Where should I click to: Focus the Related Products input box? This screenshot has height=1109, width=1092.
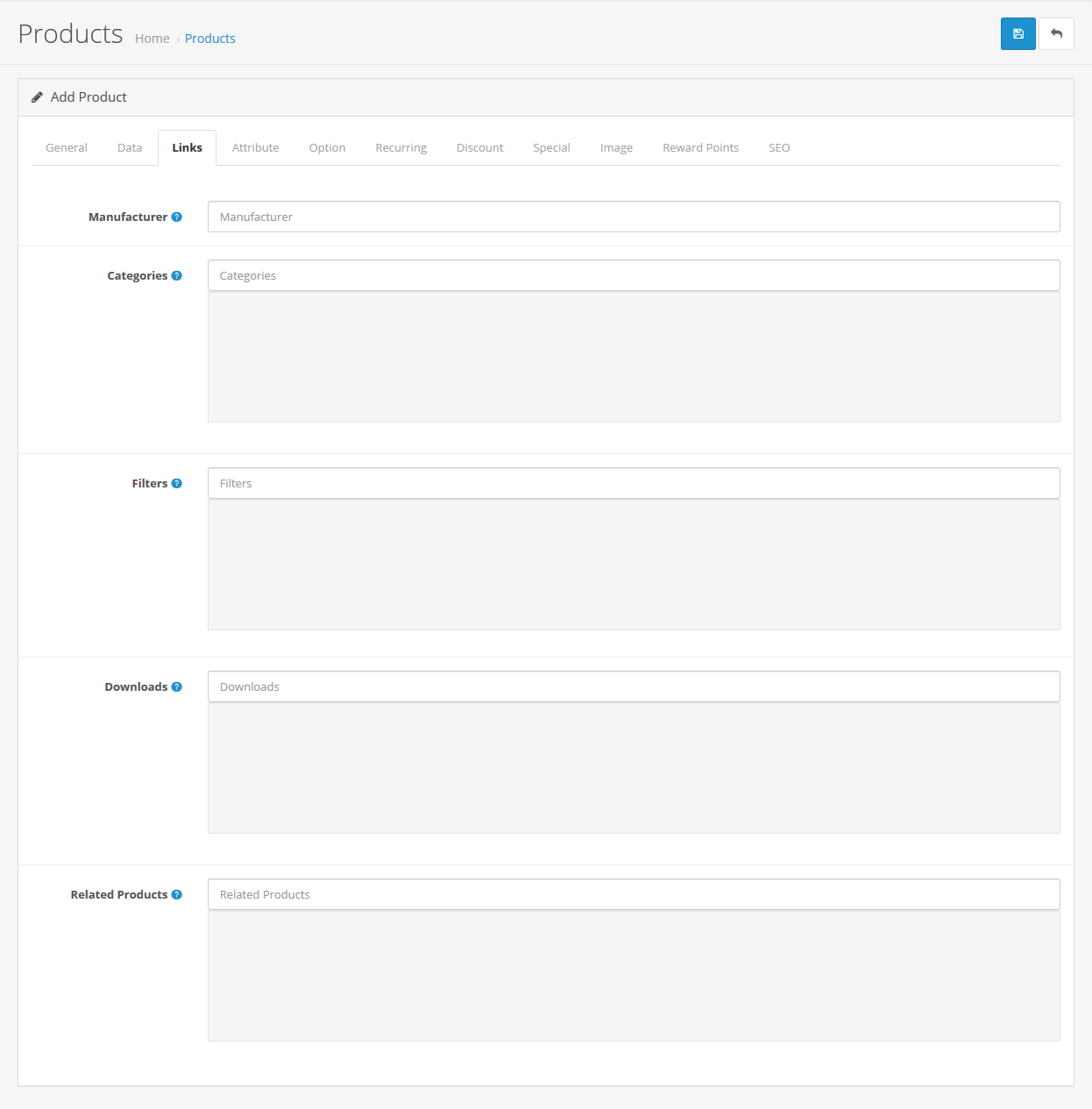[633, 894]
